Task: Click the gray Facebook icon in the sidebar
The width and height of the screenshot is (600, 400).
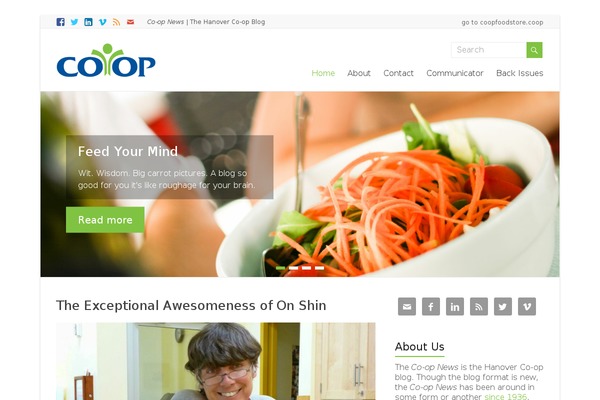Action: pos(431,306)
